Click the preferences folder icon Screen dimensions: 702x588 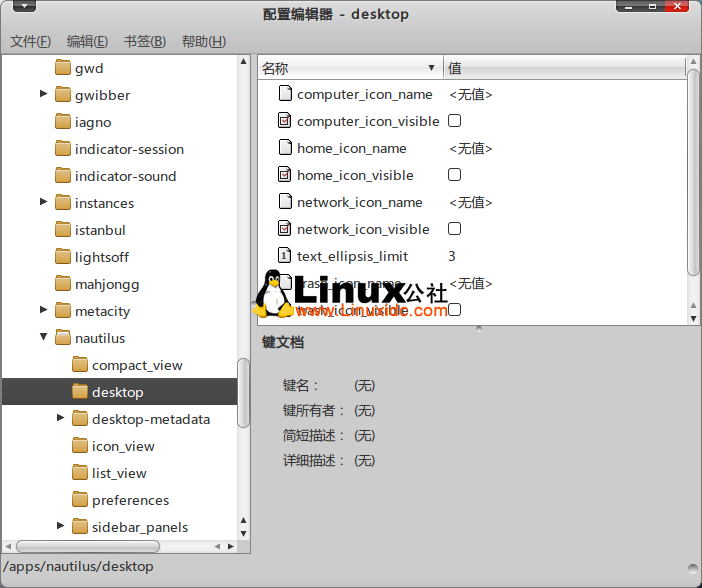pyautogui.click(x=80, y=500)
